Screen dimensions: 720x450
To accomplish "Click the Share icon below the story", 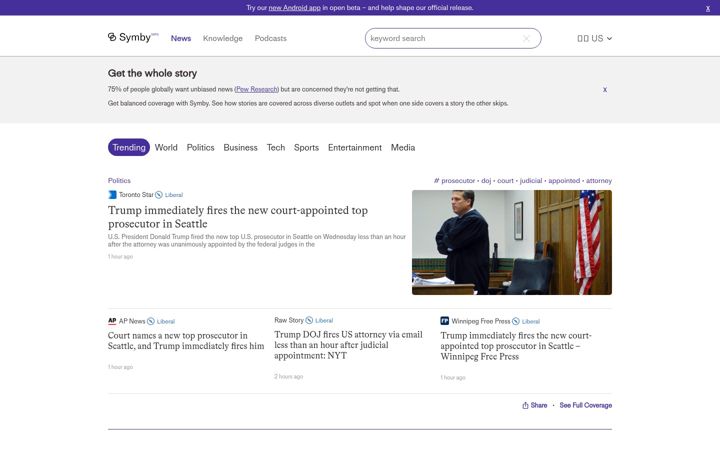I will 525,405.
